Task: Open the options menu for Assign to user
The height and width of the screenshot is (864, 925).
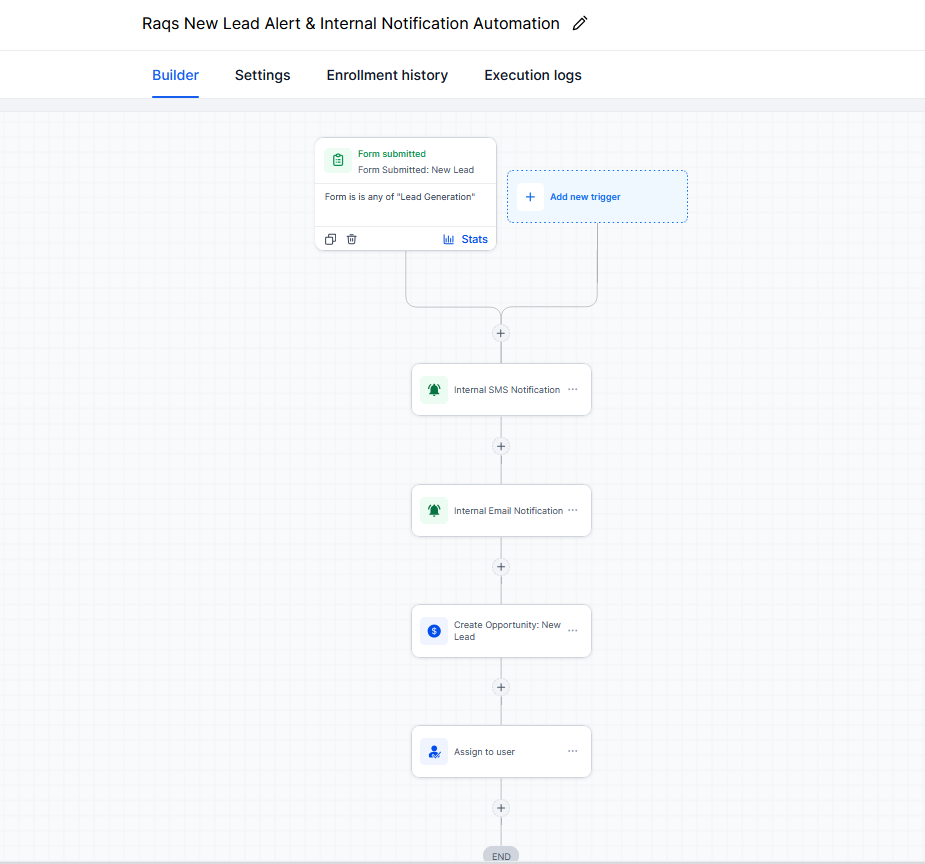Action: pos(573,751)
